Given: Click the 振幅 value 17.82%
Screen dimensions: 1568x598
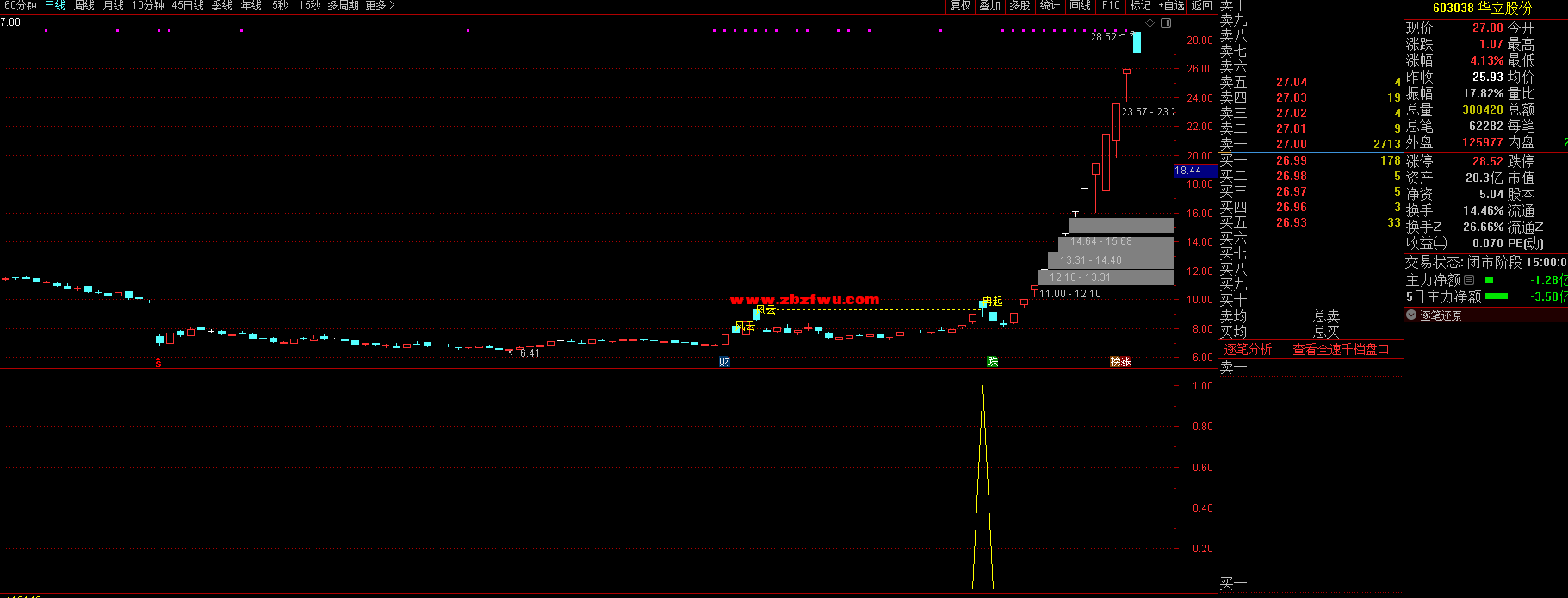Looking at the screenshot, I should pos(1484,93).
